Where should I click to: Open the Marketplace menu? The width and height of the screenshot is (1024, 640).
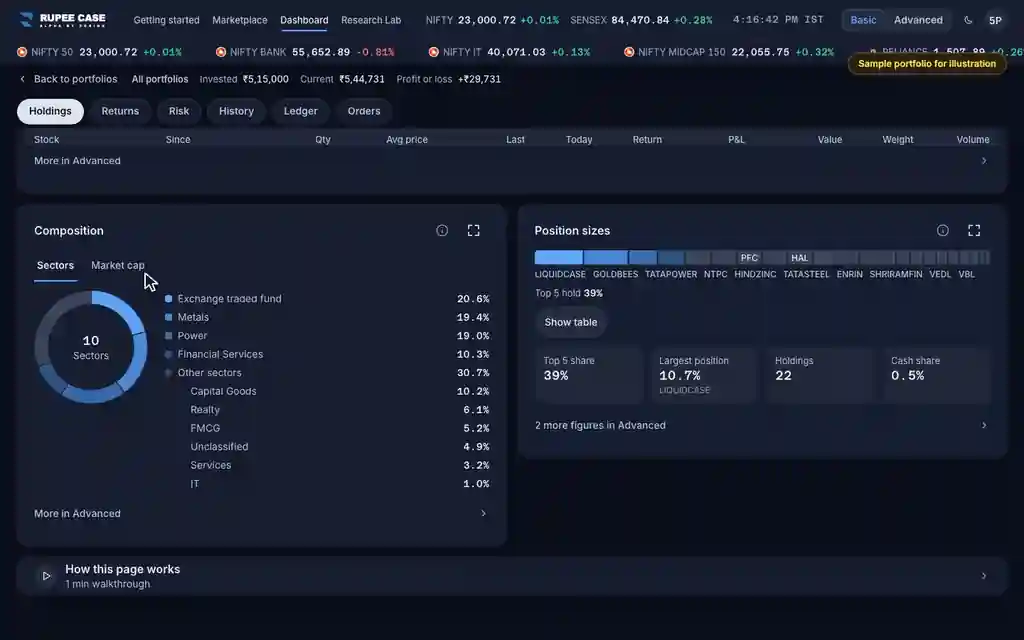point(240,20)
